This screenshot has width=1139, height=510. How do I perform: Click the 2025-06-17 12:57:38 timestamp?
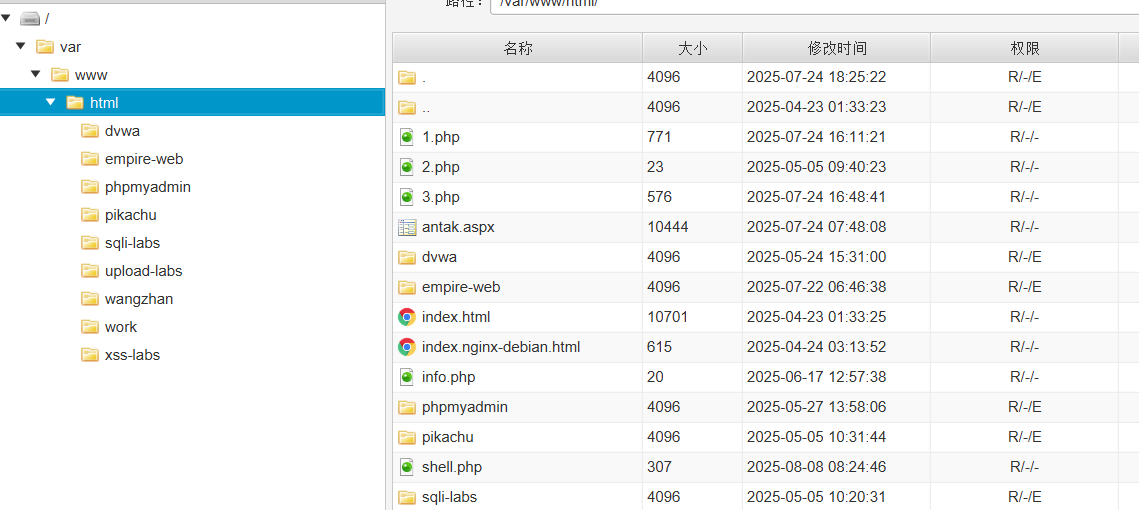coord(816,377)
